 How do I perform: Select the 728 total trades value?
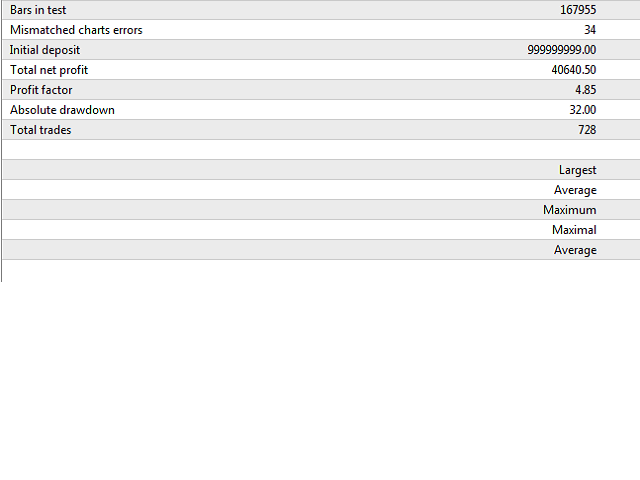tap(587, 130)
